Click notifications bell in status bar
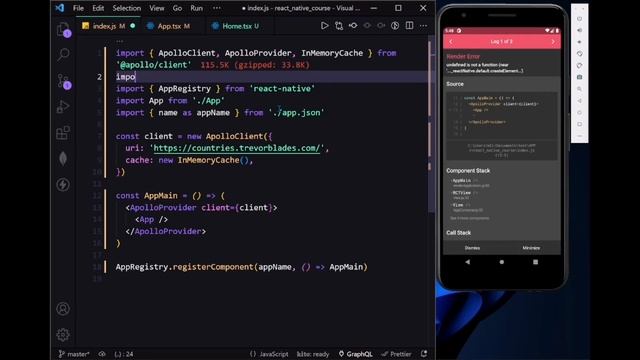 (x=424, y=354)
